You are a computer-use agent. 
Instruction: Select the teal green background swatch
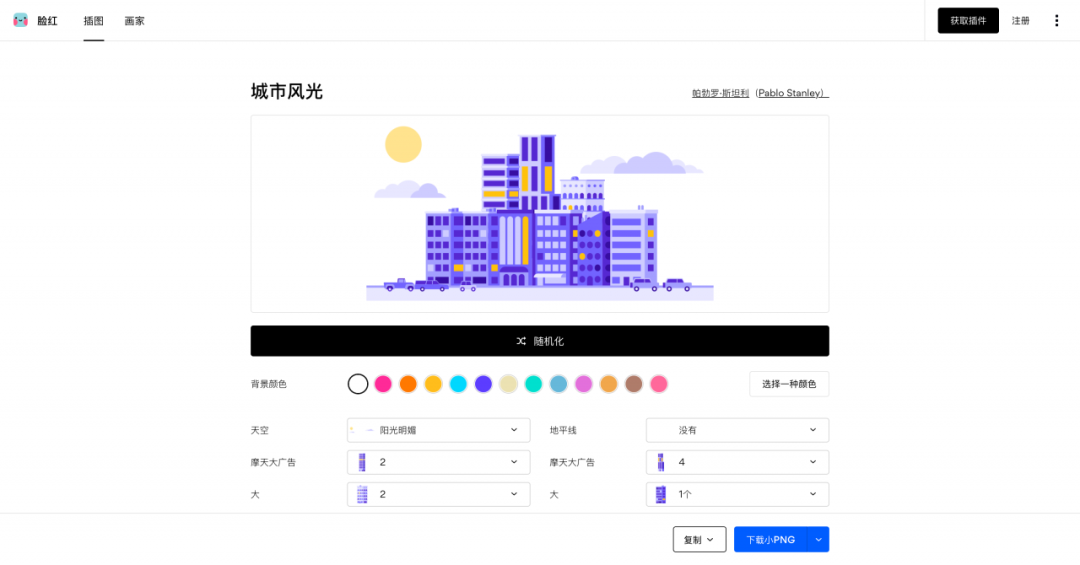(x=533, y=384)
